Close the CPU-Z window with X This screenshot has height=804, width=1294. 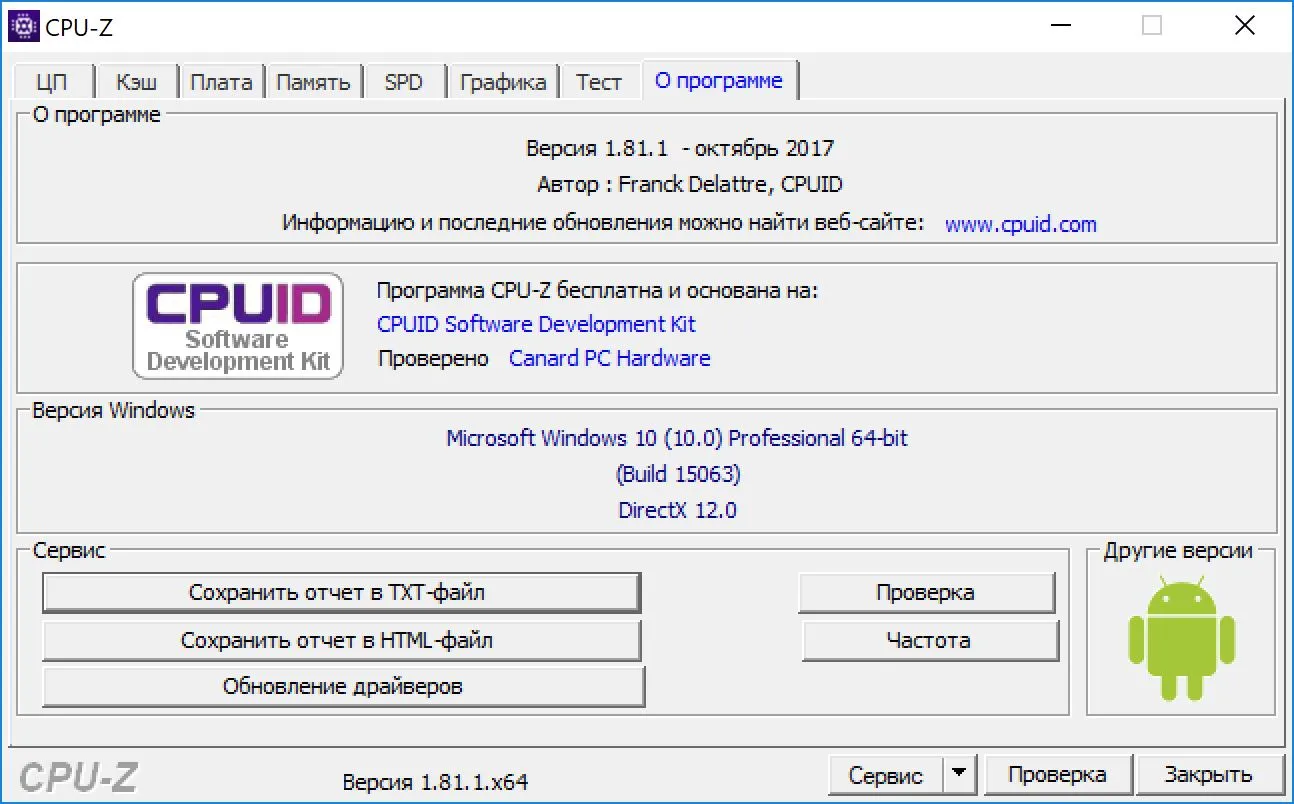tap(1245, 26)
